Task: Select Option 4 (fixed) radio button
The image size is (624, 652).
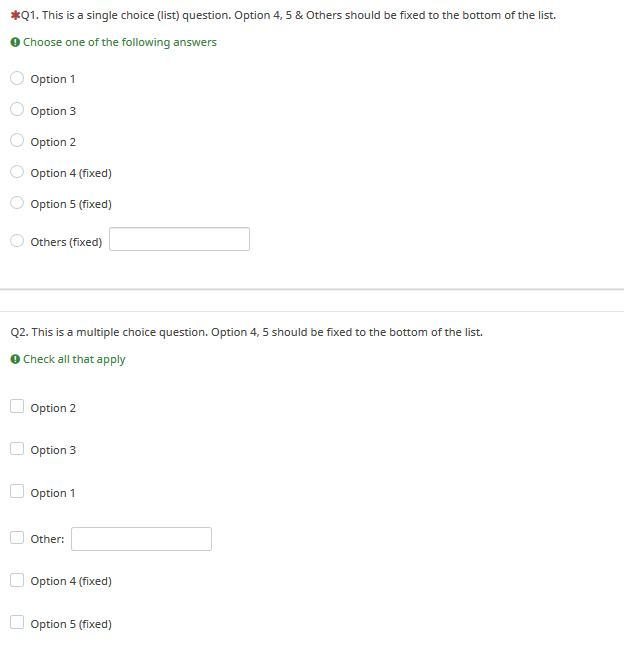Action: point(18,172)
